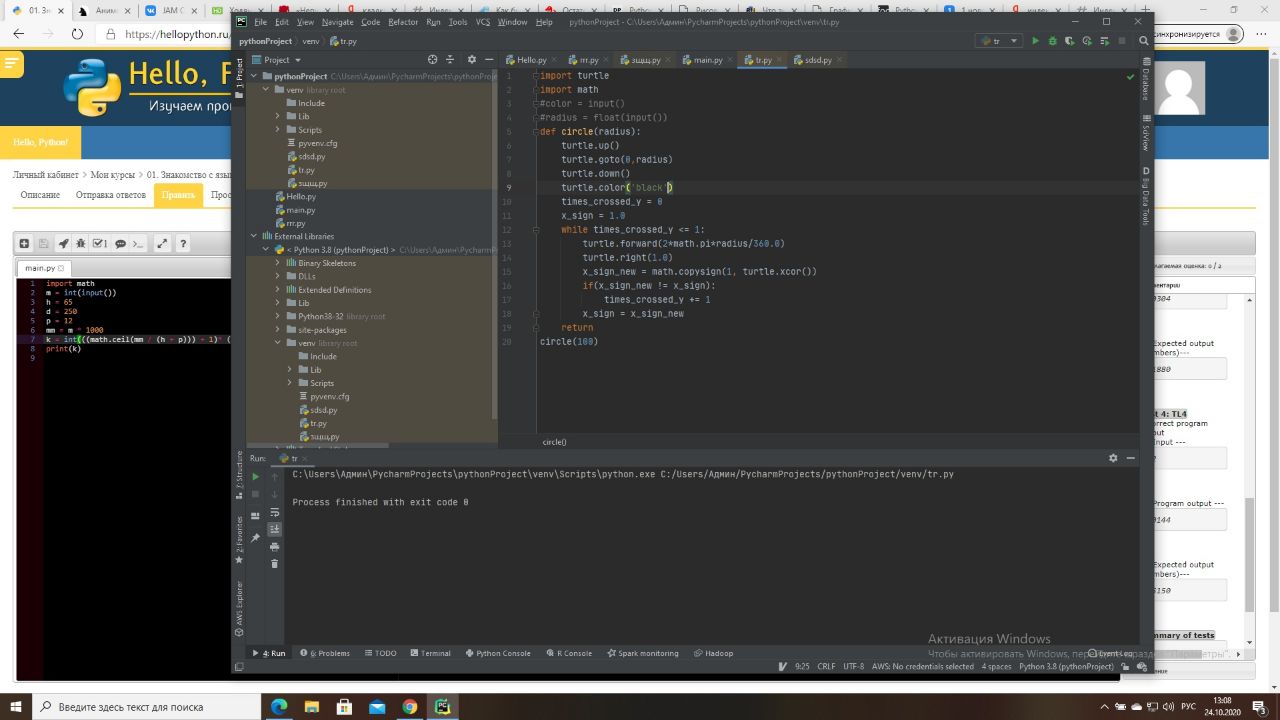Image resolution: width=1280 pixels, height=720 pixels.
Task: Click the green Run button in the top toolbar
Action: pos(1035,41)
